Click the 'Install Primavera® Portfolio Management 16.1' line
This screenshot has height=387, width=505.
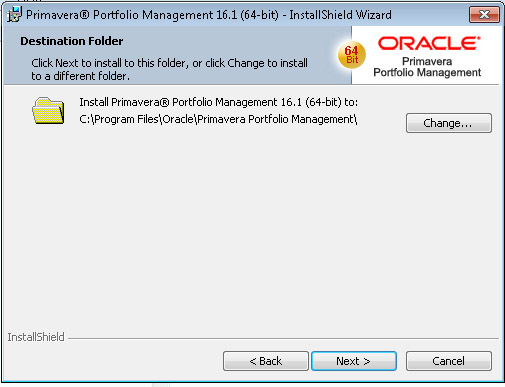pyautogui.click(x=218, y=102)
